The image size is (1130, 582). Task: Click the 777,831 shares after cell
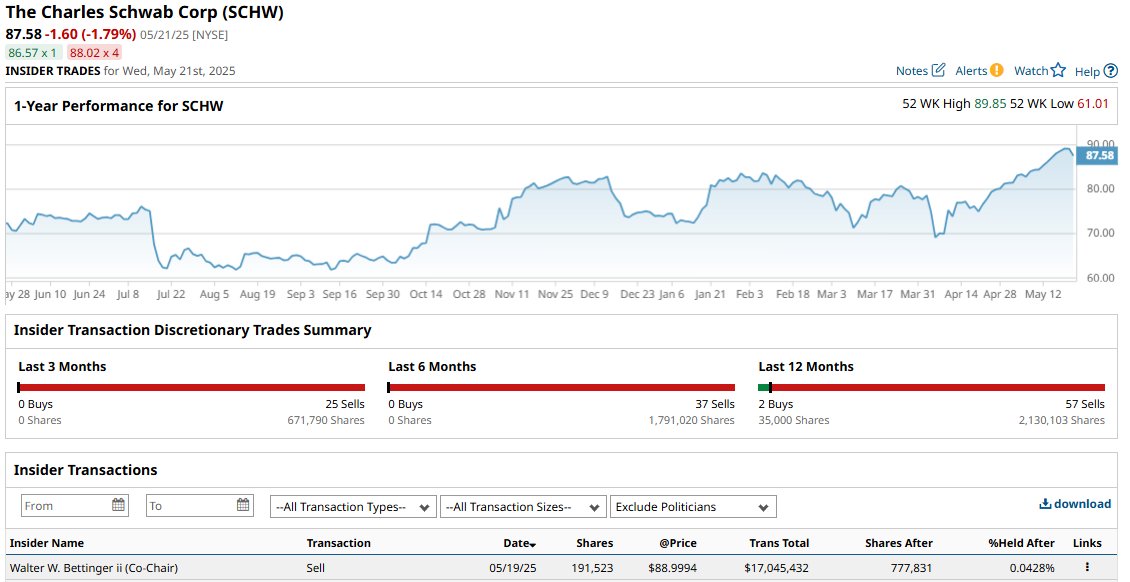pos(911,568)
